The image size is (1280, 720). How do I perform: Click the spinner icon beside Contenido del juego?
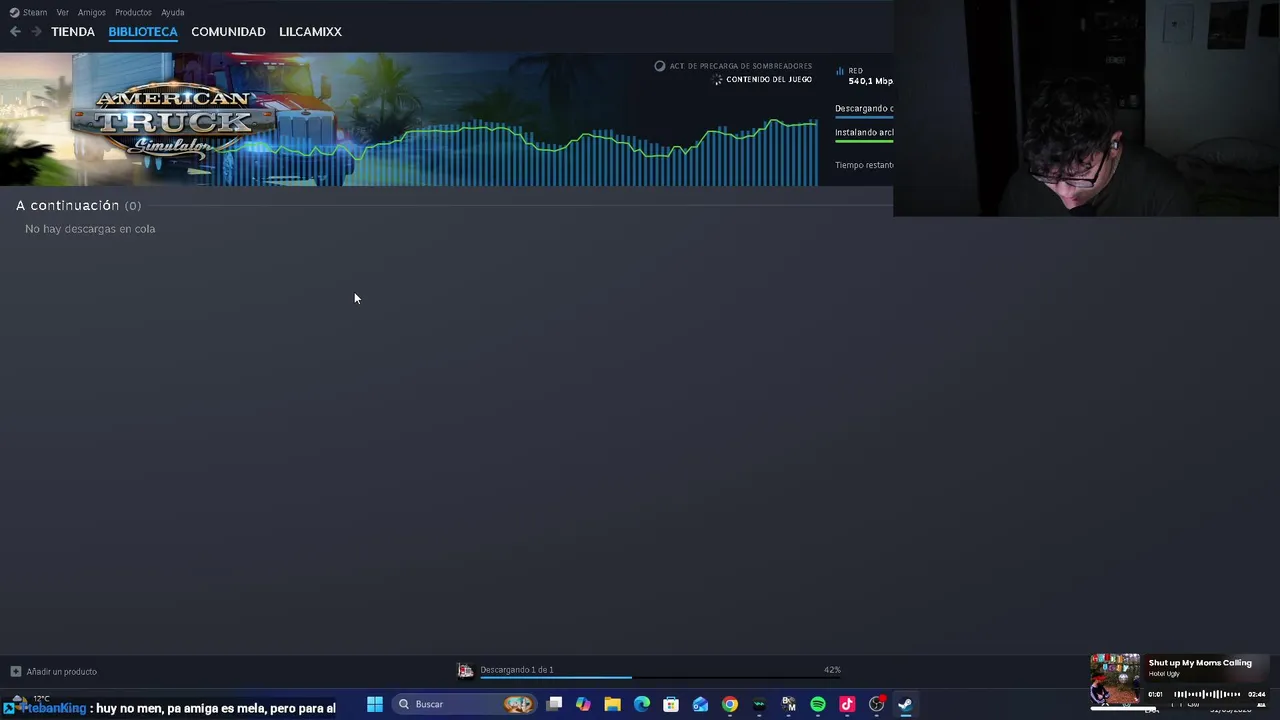(x=717, y=79)
